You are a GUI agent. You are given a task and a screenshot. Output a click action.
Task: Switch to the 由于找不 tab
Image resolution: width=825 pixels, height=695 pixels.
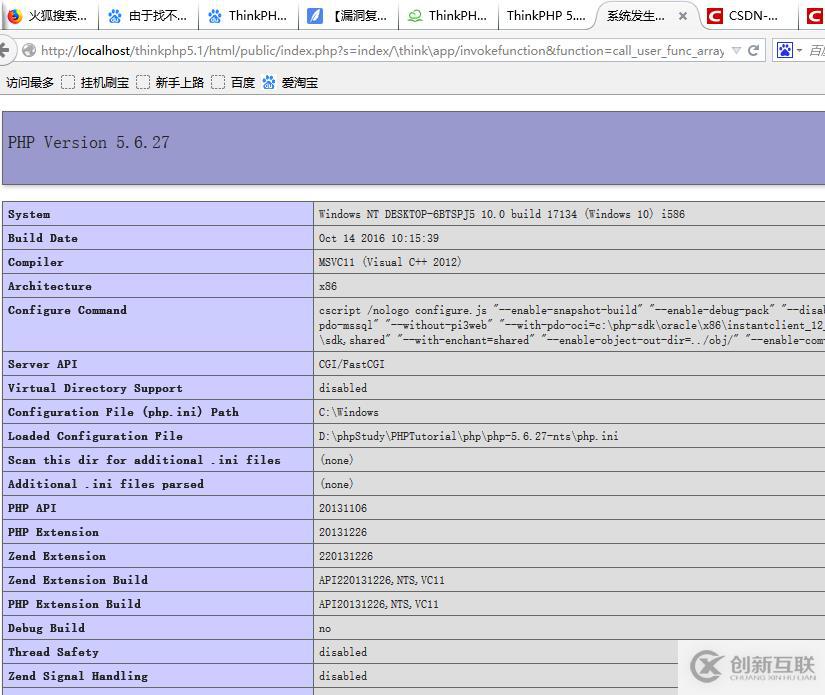[148, 16]
